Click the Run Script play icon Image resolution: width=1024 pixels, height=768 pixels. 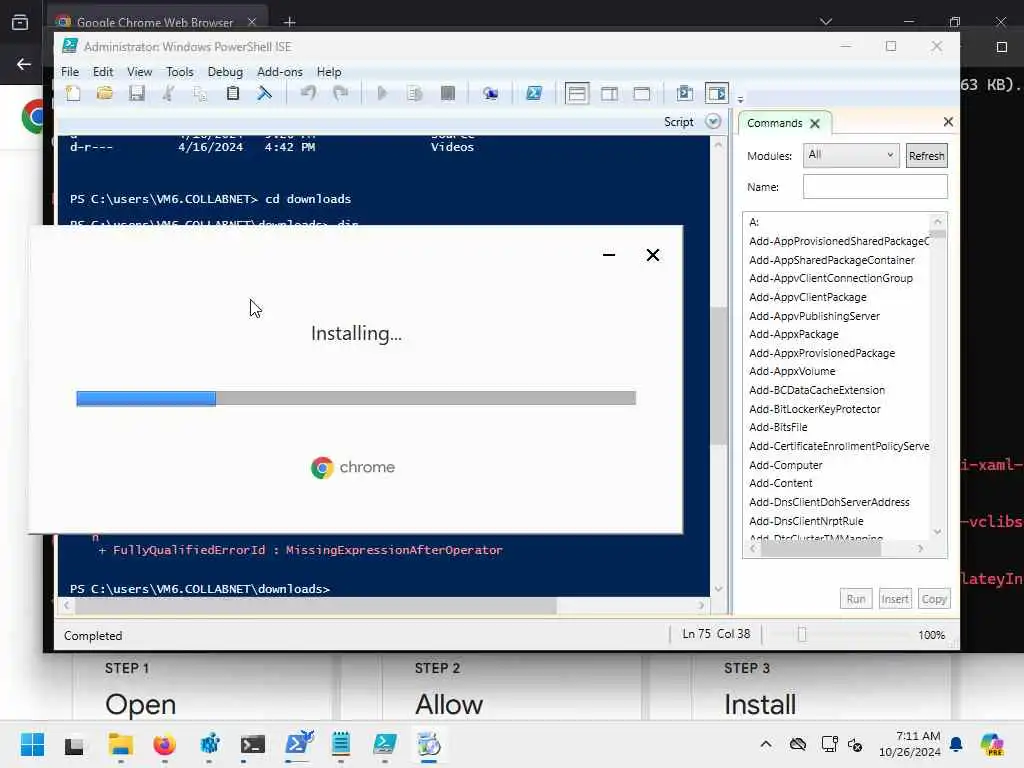(383, 93)
